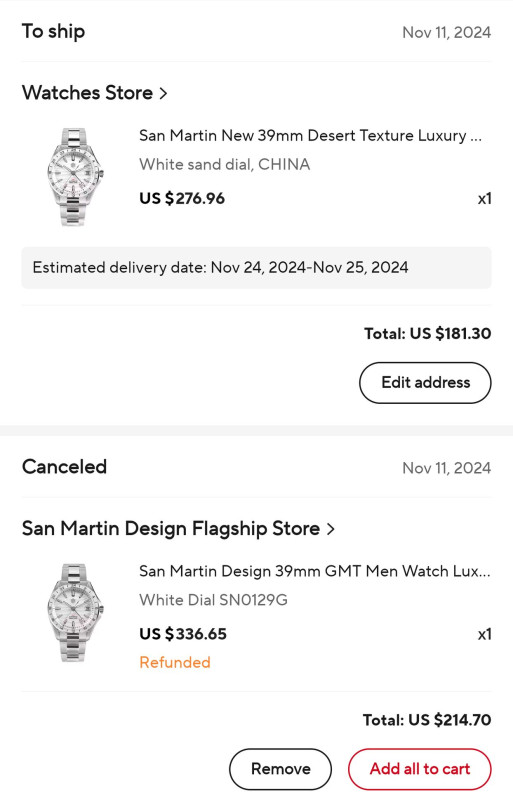
Task: Click Add all to cart
Action: (x=420, y=769)
